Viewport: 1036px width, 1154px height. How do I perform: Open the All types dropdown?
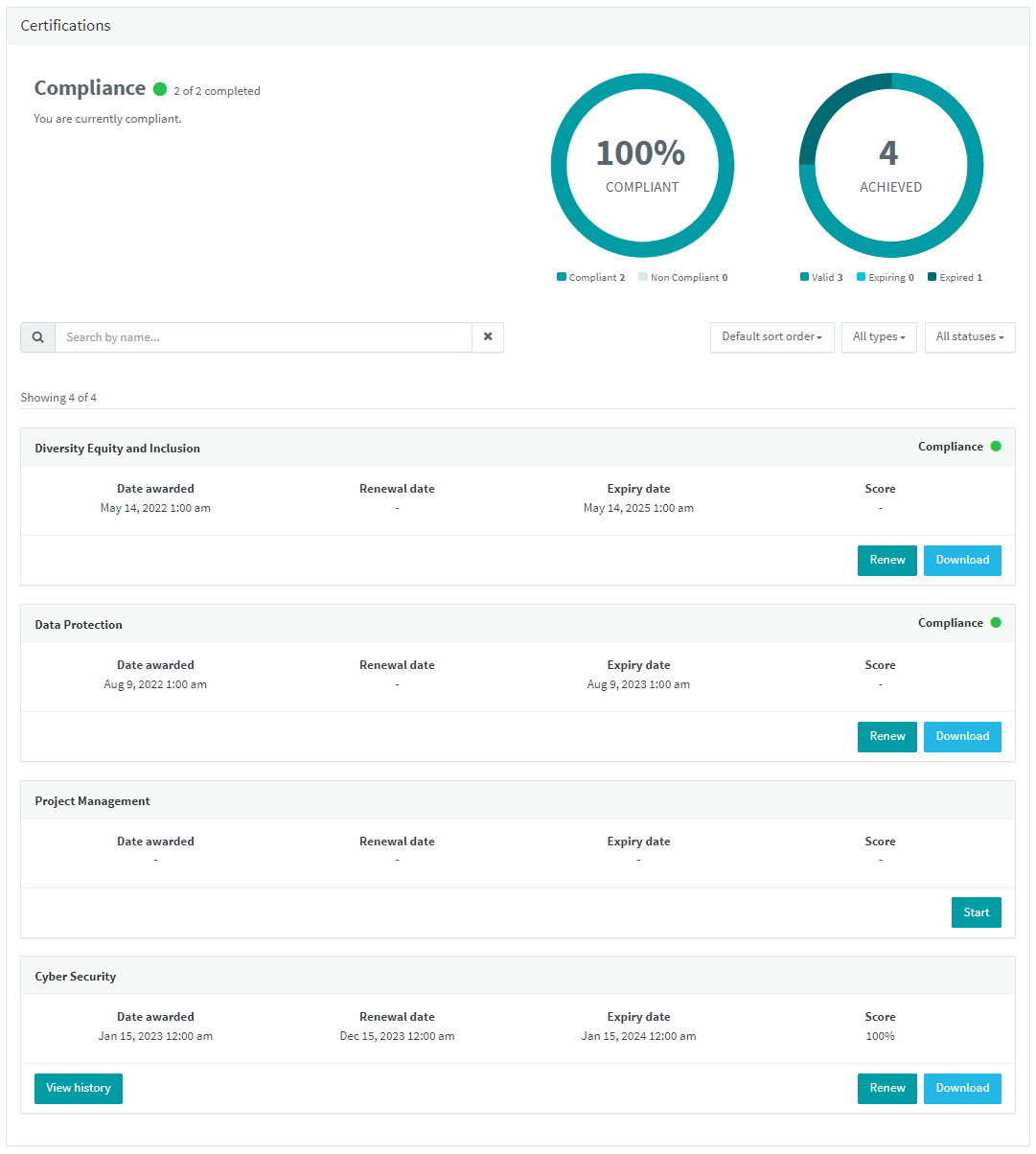pyautogui.click(x=879, y=337)
